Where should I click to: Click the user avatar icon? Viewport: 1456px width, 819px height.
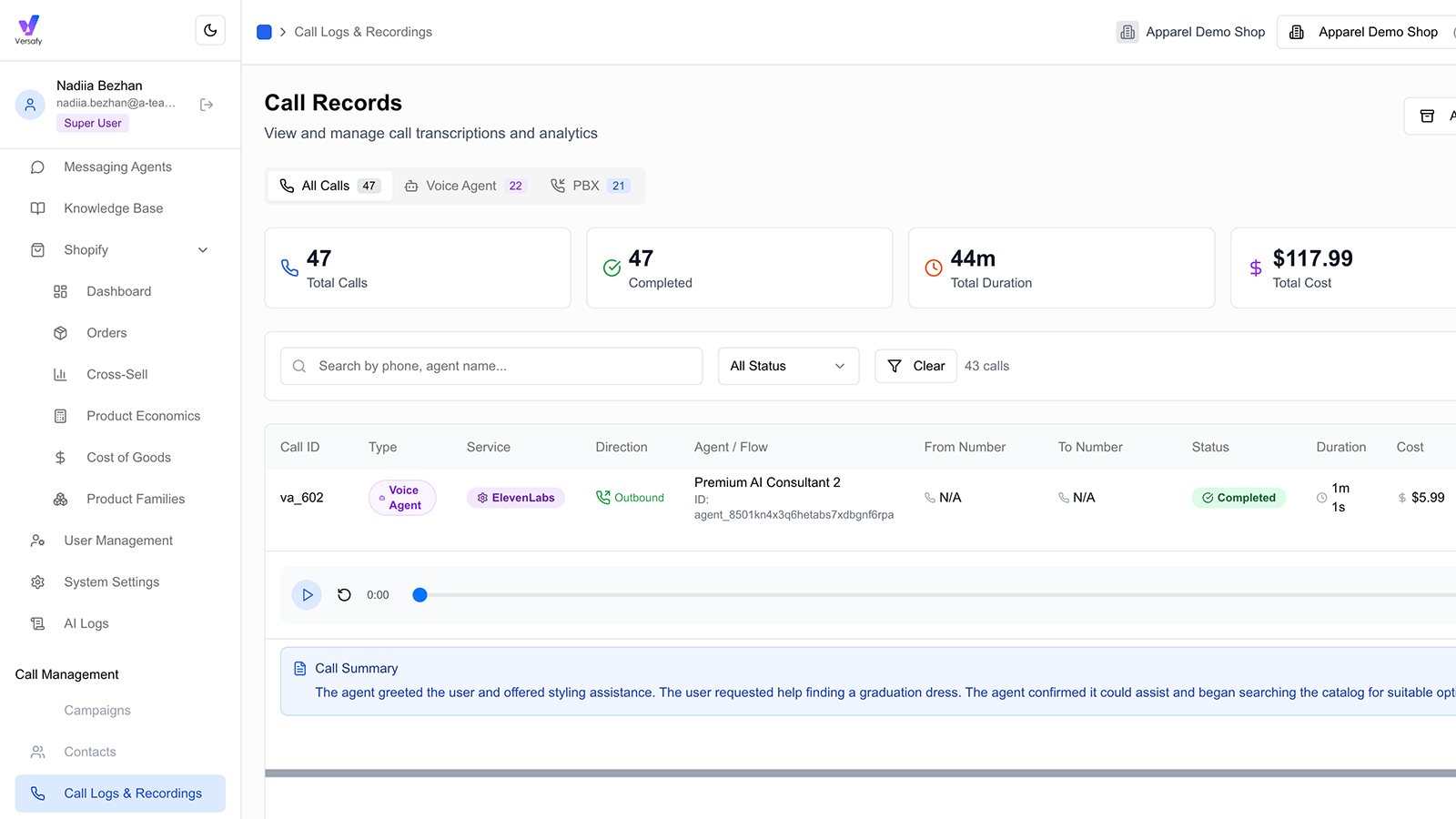(x=30, y=104)
